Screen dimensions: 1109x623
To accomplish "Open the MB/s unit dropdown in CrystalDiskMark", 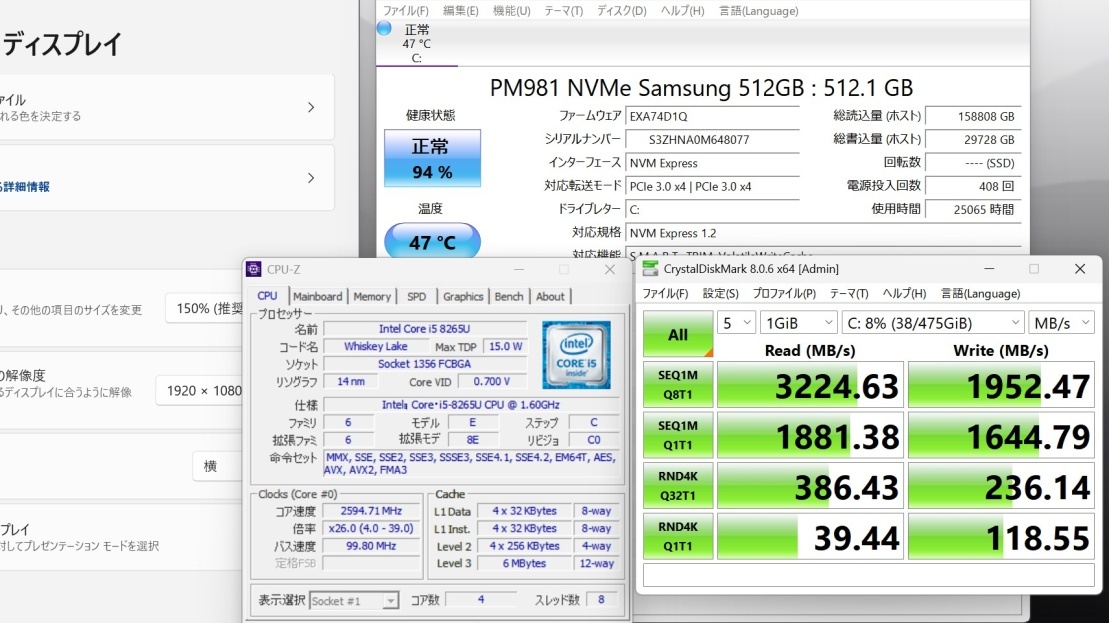I will 1061,323.
